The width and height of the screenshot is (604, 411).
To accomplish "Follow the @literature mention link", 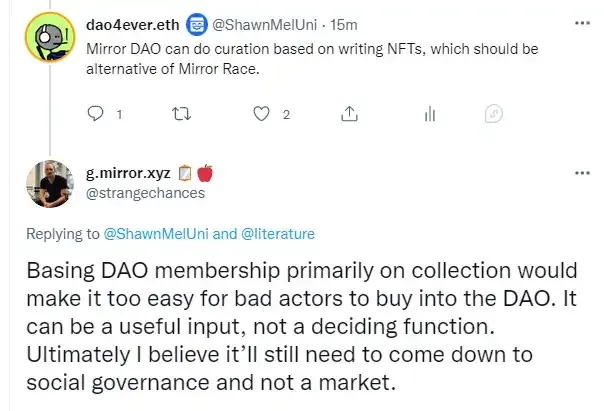I will (278, 234).
